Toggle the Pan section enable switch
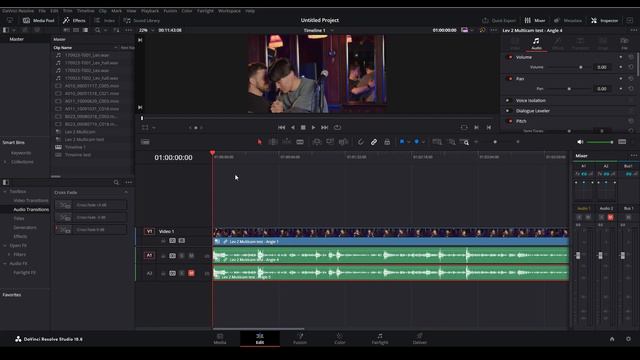640x360 pixels. click(x=510, y=78)
